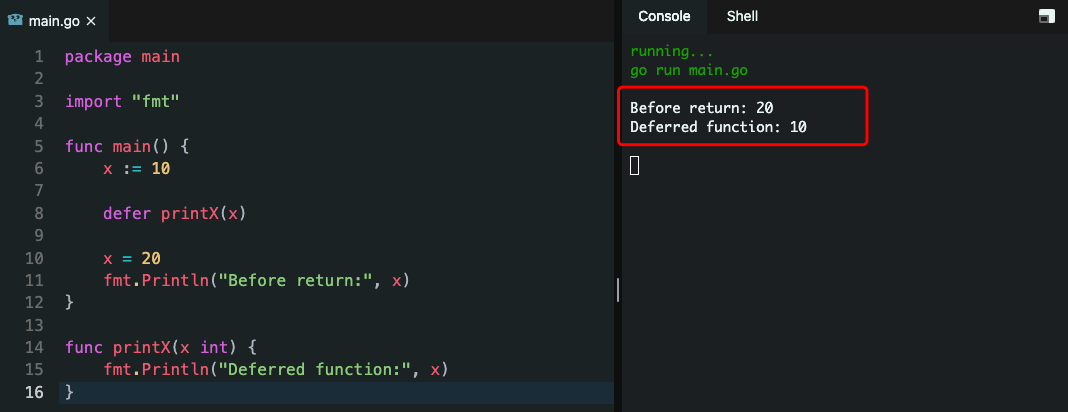Screen dimensions: 1068x412
Task: Click the 'Before return: 20' console output
Action: pyautogui.click(x=702, y=108)
